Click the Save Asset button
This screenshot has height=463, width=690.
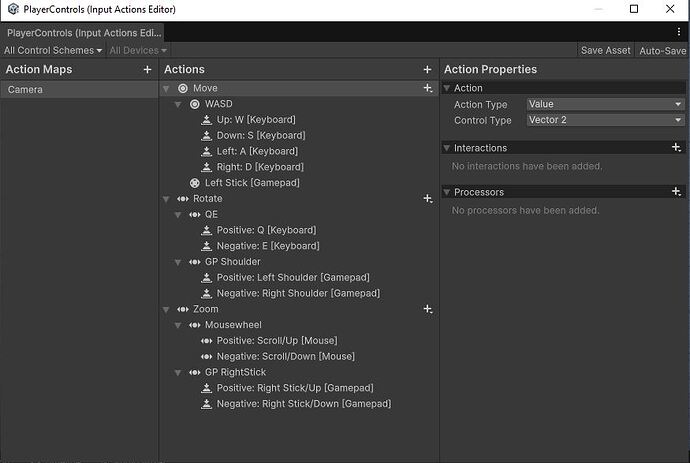pyautogui.click(x=605, y=50)
